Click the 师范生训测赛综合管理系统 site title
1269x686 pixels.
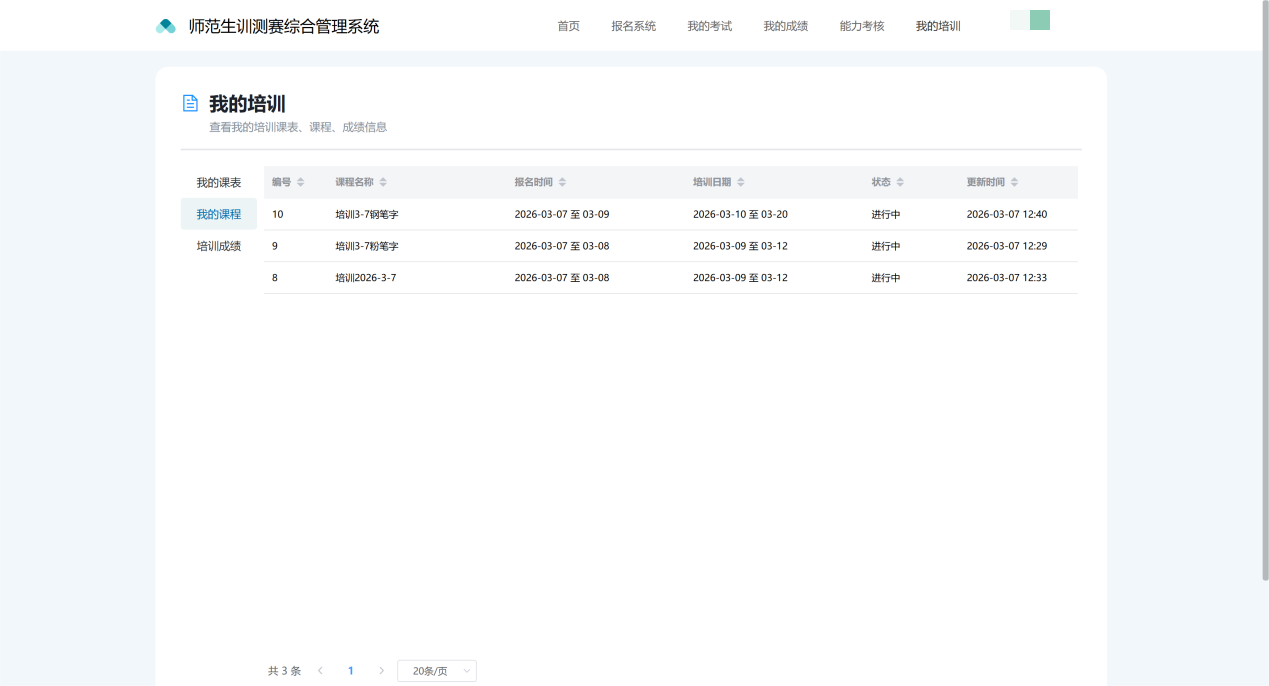(284, 26)
